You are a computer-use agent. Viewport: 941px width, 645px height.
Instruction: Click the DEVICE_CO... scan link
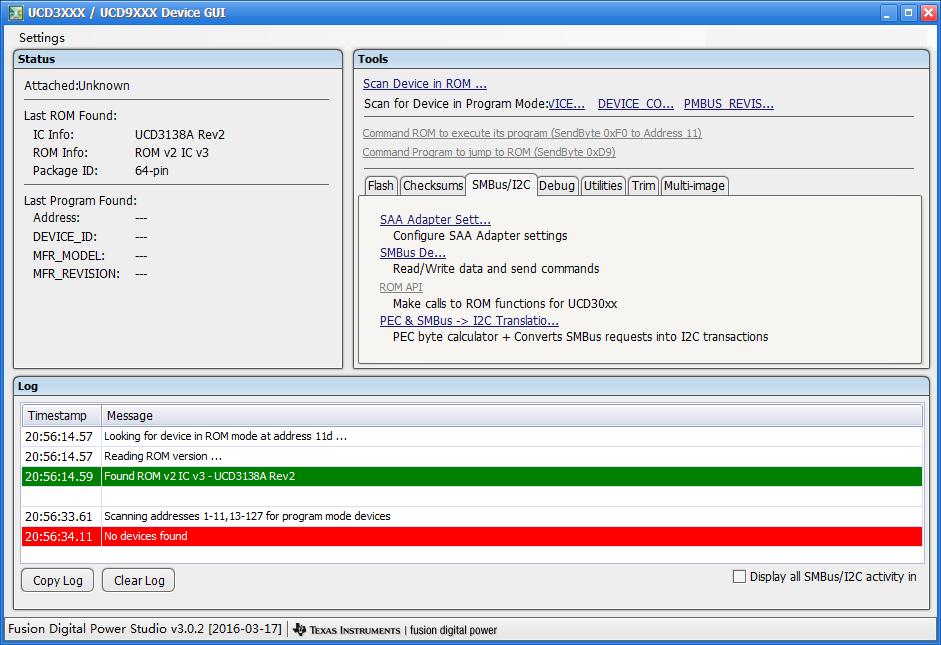[636, 104]
